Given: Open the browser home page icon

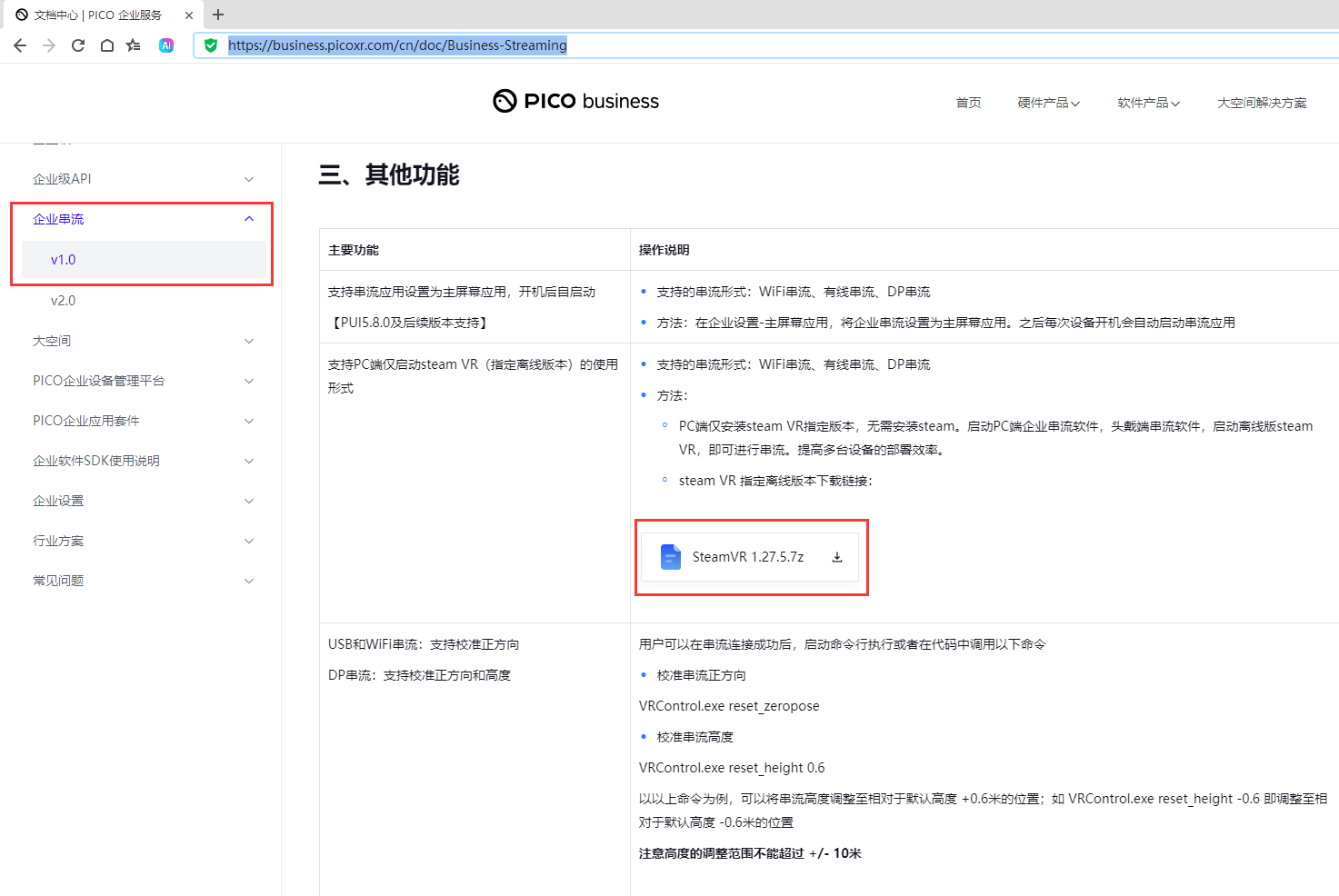Looking at the screenshot, I should [107, 45].
